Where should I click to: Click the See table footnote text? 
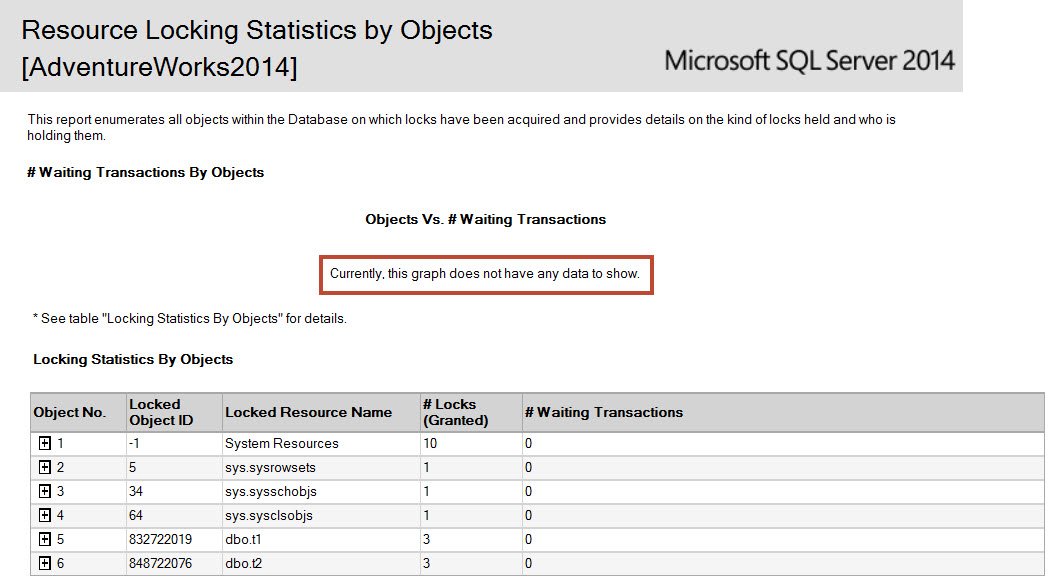tap(190, 318)
